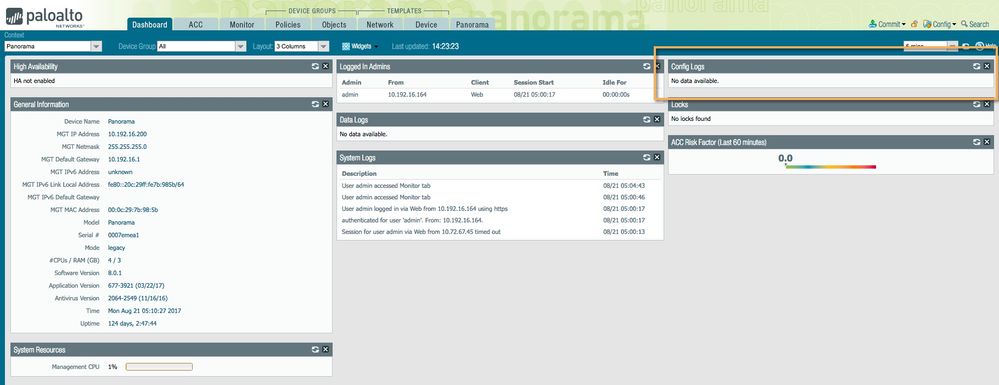Open the Policies tab
The width and height of the screenshot is (999, 385).
click(288, 24)
